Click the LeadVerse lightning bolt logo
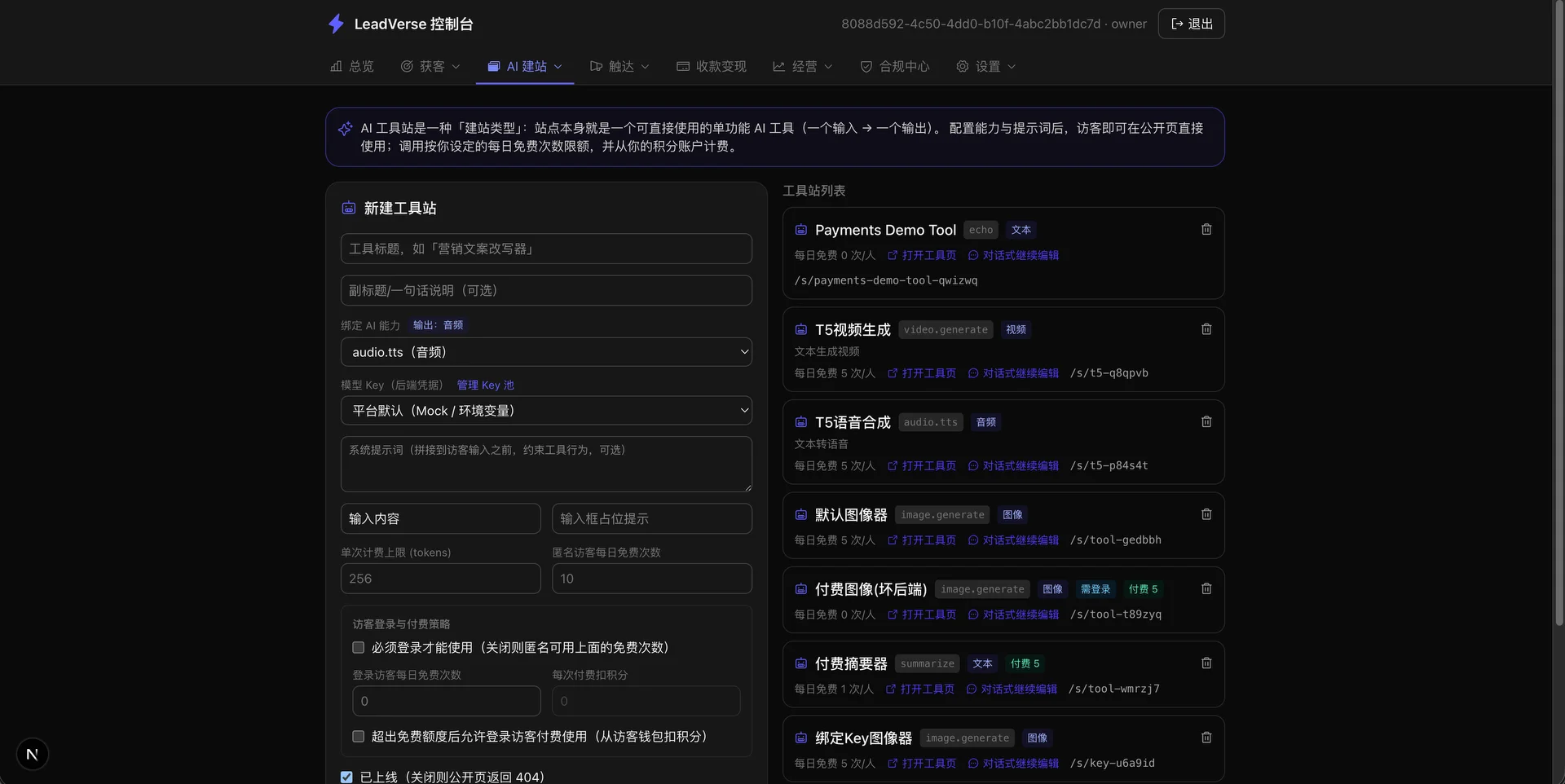1565x784 pixels. pos(336,24)
